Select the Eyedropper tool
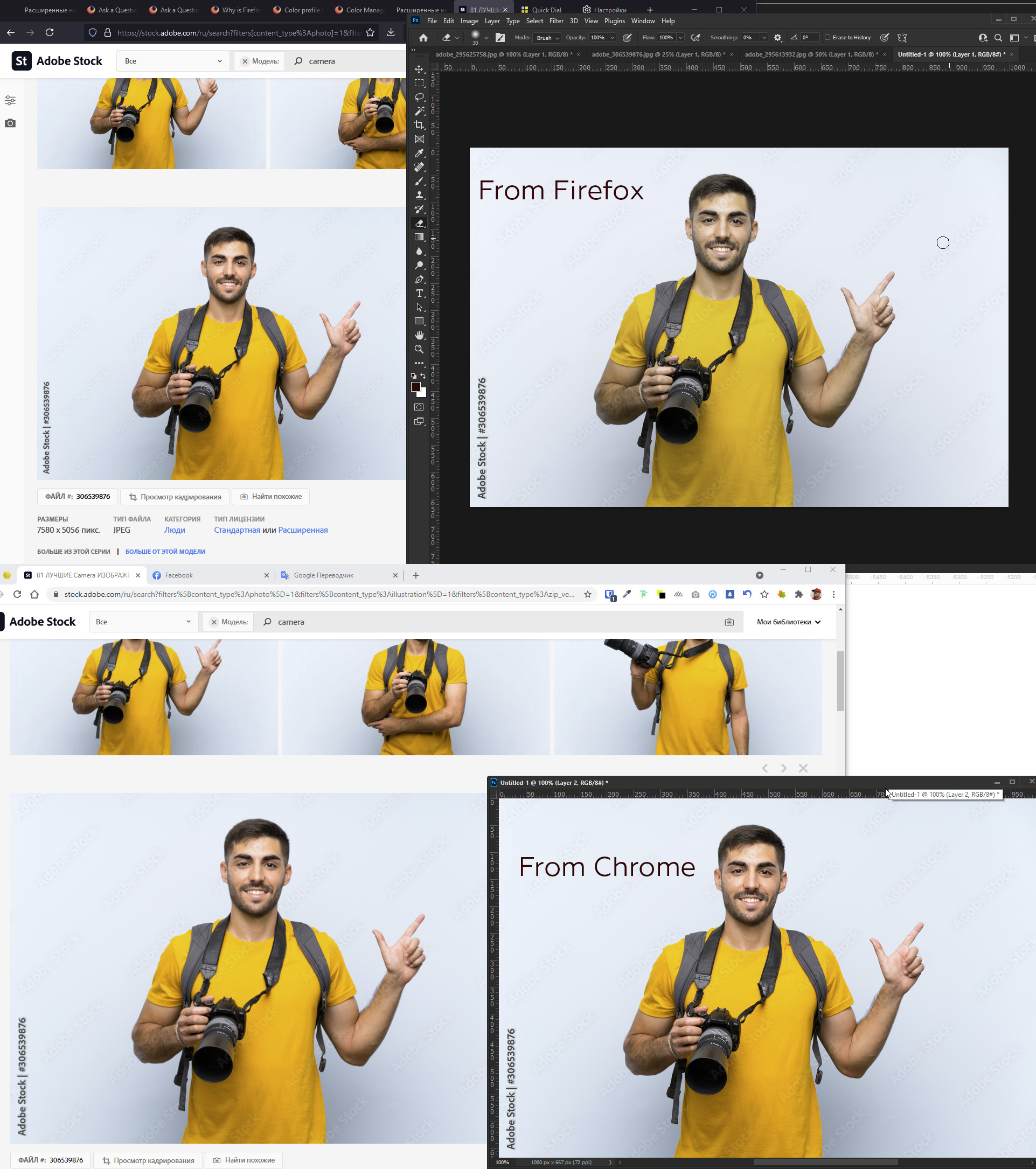This screenshot has width=1036, height=1169. click(x=419, y=154)
